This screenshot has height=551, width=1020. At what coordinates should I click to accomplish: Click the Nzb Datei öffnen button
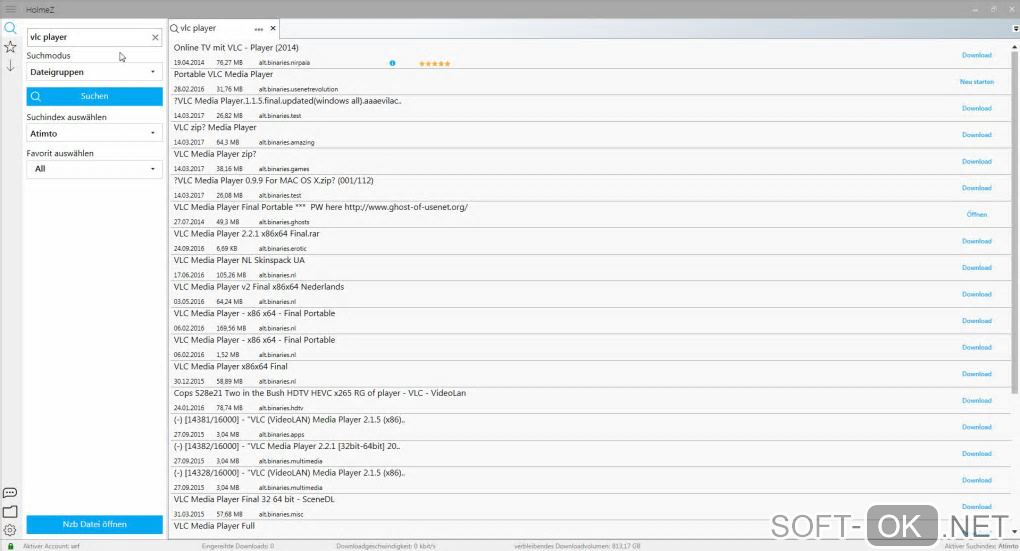[x=94, y=524]
